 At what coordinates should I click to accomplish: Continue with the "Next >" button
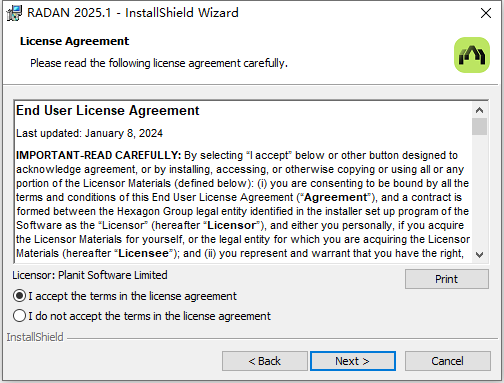(353, 361)
